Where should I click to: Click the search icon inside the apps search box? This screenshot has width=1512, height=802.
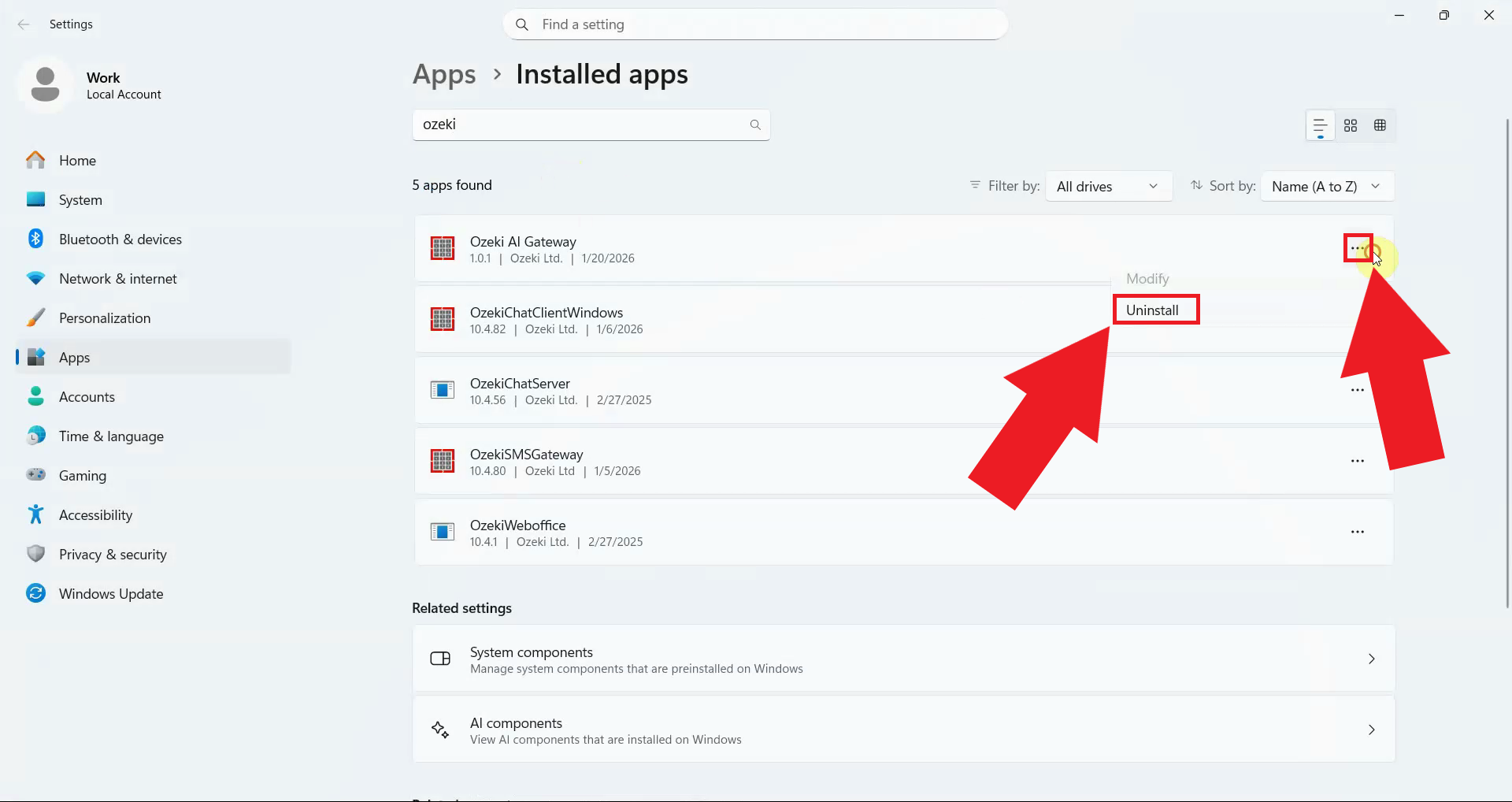[754, 124]
